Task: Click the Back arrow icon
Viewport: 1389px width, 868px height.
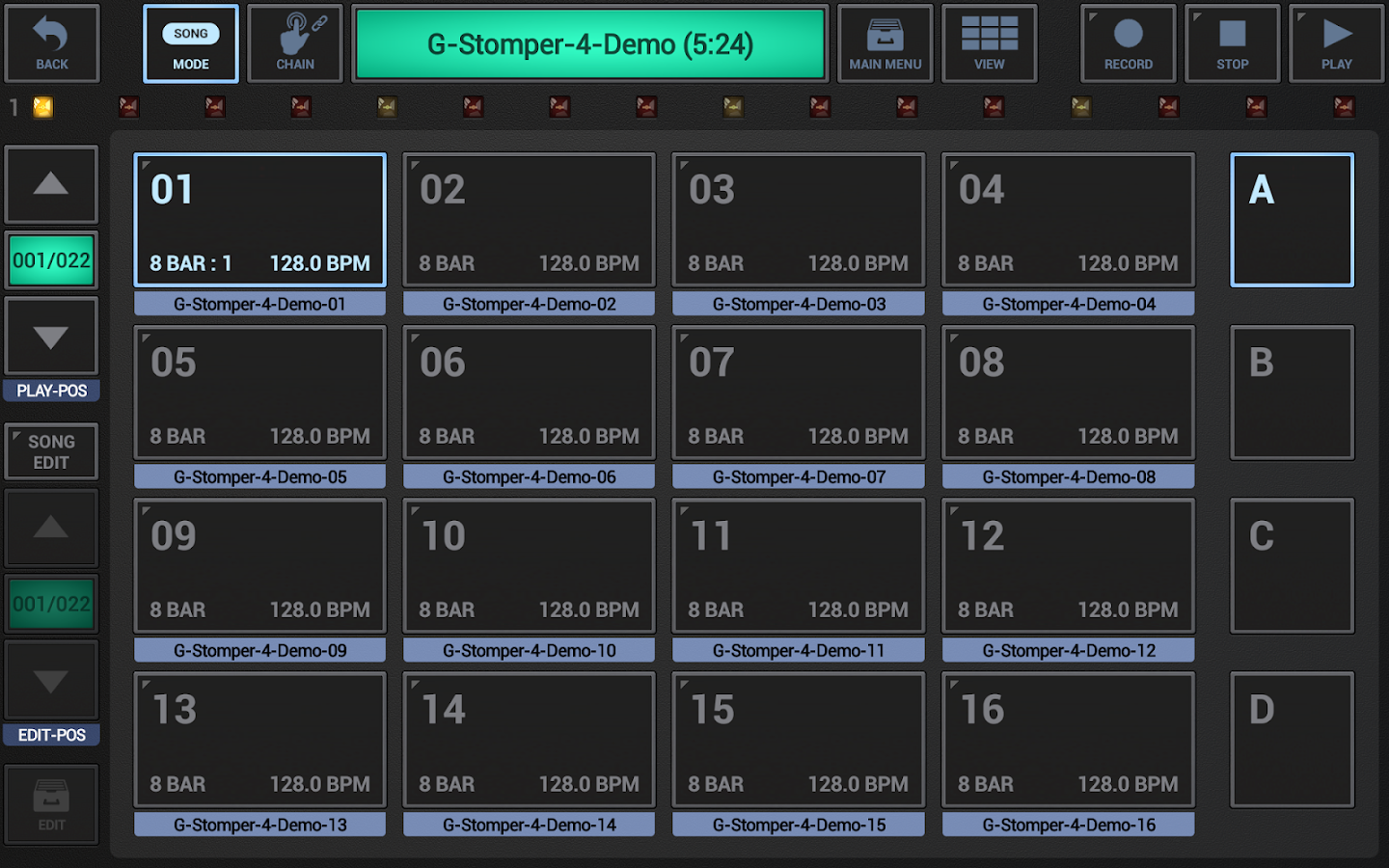Action: point(52,42)
